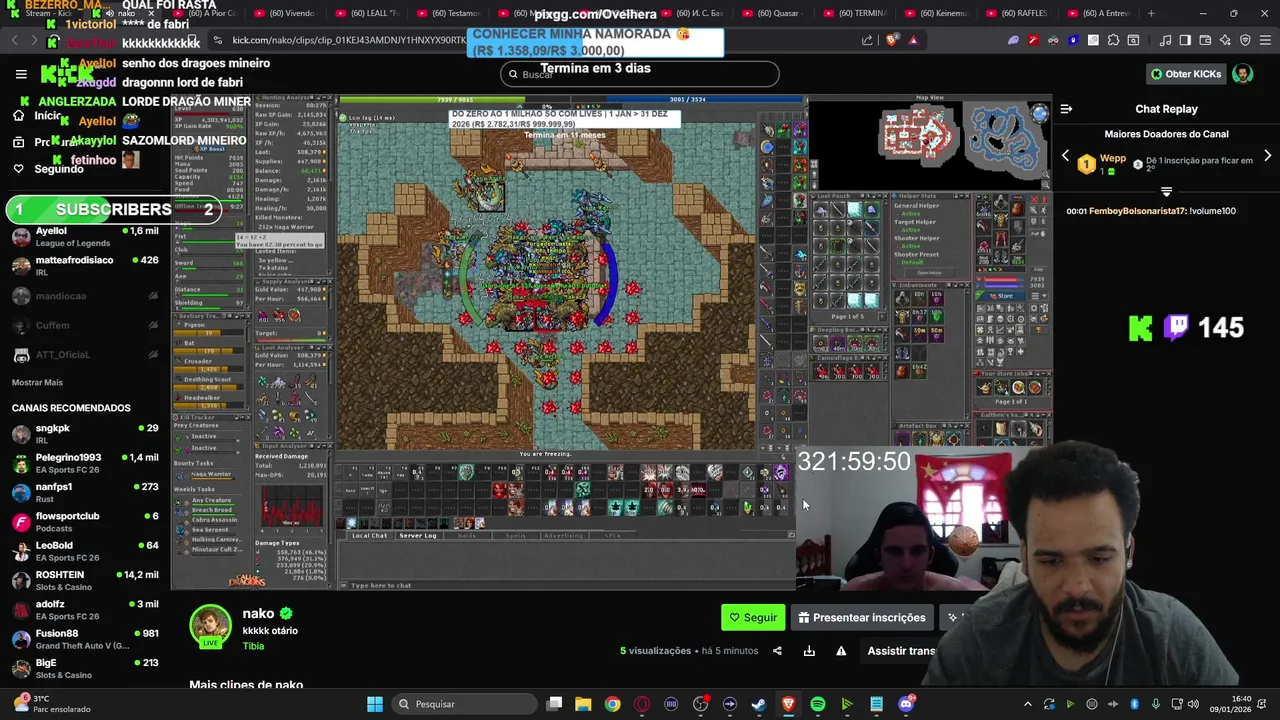Screen dimensions: 1280x720
Task: Open Fusion88 recommended channel
Action: pyautogui.click(x=85, y=639)
